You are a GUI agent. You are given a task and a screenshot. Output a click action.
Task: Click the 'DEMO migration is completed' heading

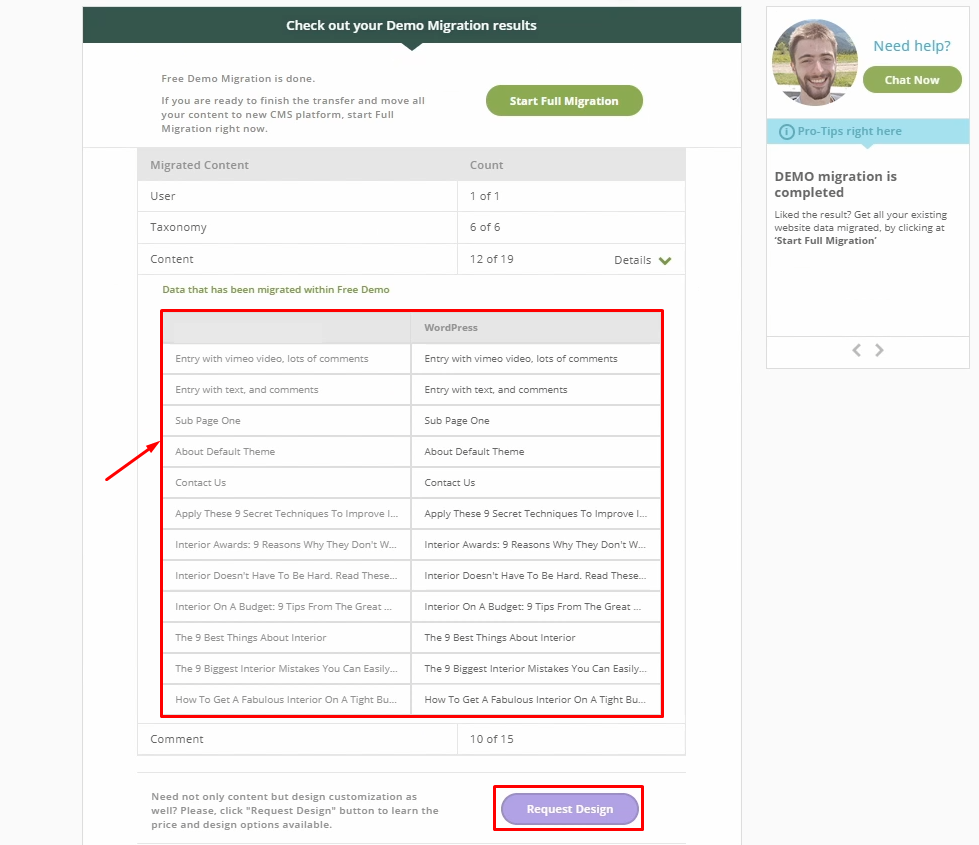pos(835,184)
